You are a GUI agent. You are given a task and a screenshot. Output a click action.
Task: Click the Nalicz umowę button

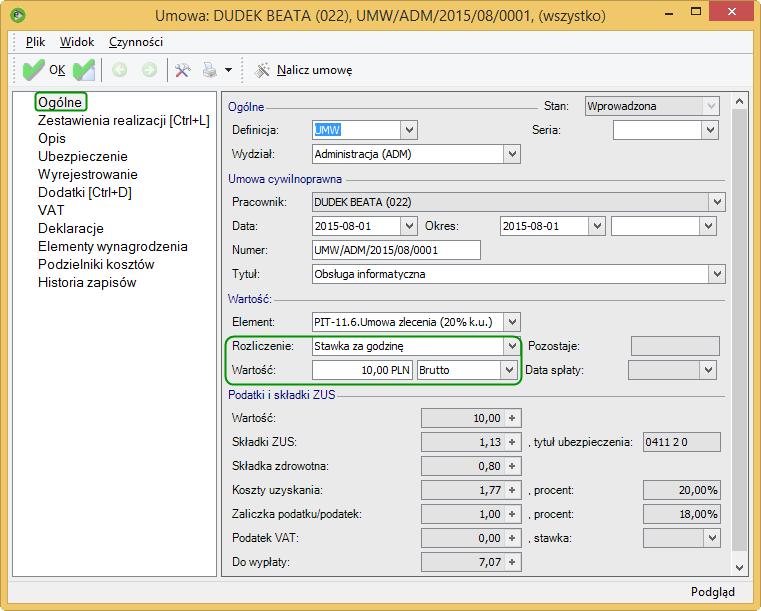pyautogui.click(x=304, y=70)
